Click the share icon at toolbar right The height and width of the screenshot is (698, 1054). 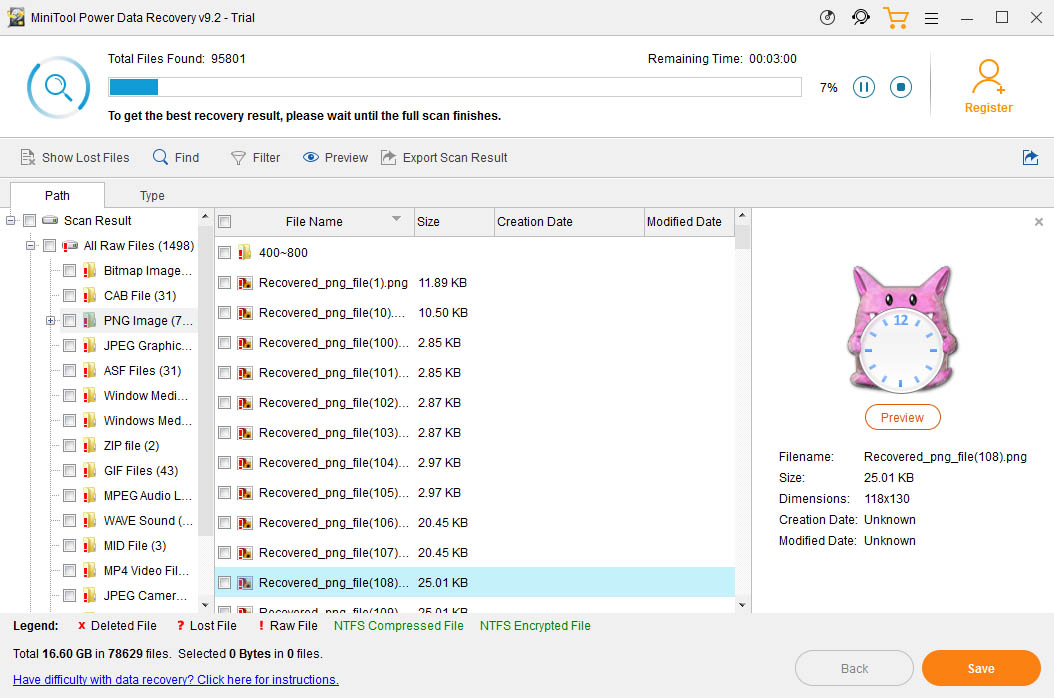pos(1030,157)
